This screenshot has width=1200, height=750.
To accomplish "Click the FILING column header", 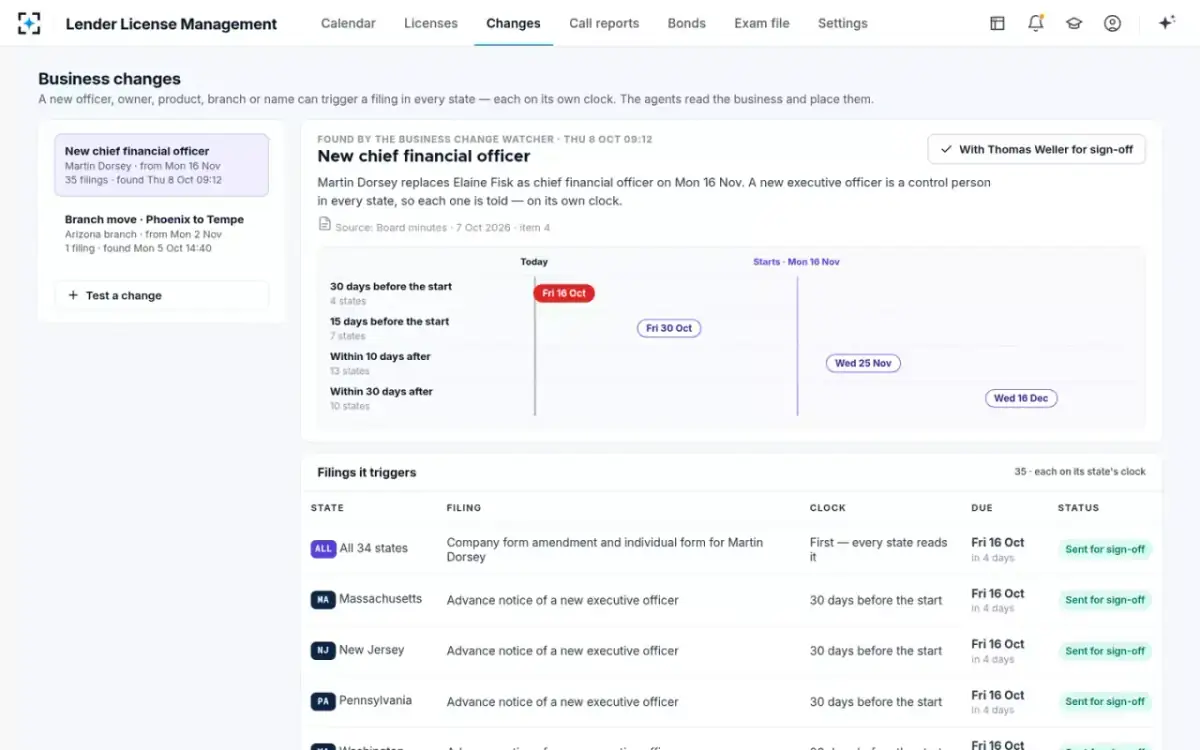I will click(464, 508).
